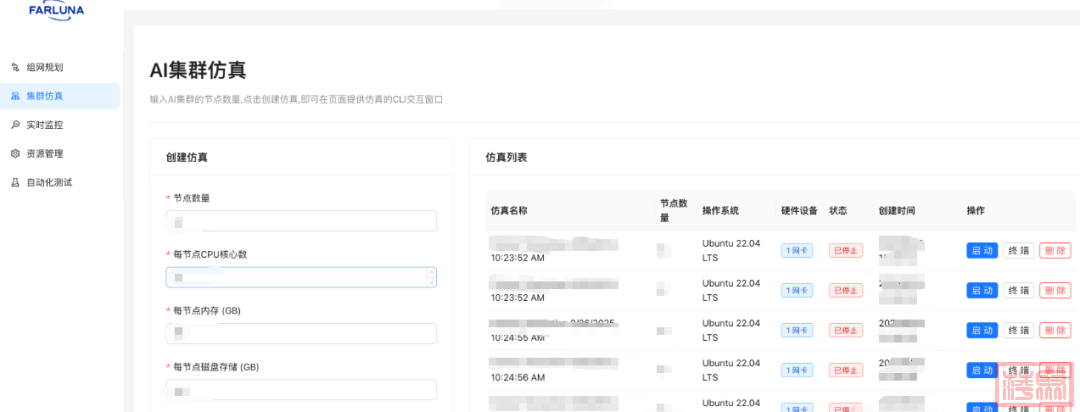Click the 1 网卡 tag in first row
Viewport: 1080px width, 412px height.
[x=797, y=250]
